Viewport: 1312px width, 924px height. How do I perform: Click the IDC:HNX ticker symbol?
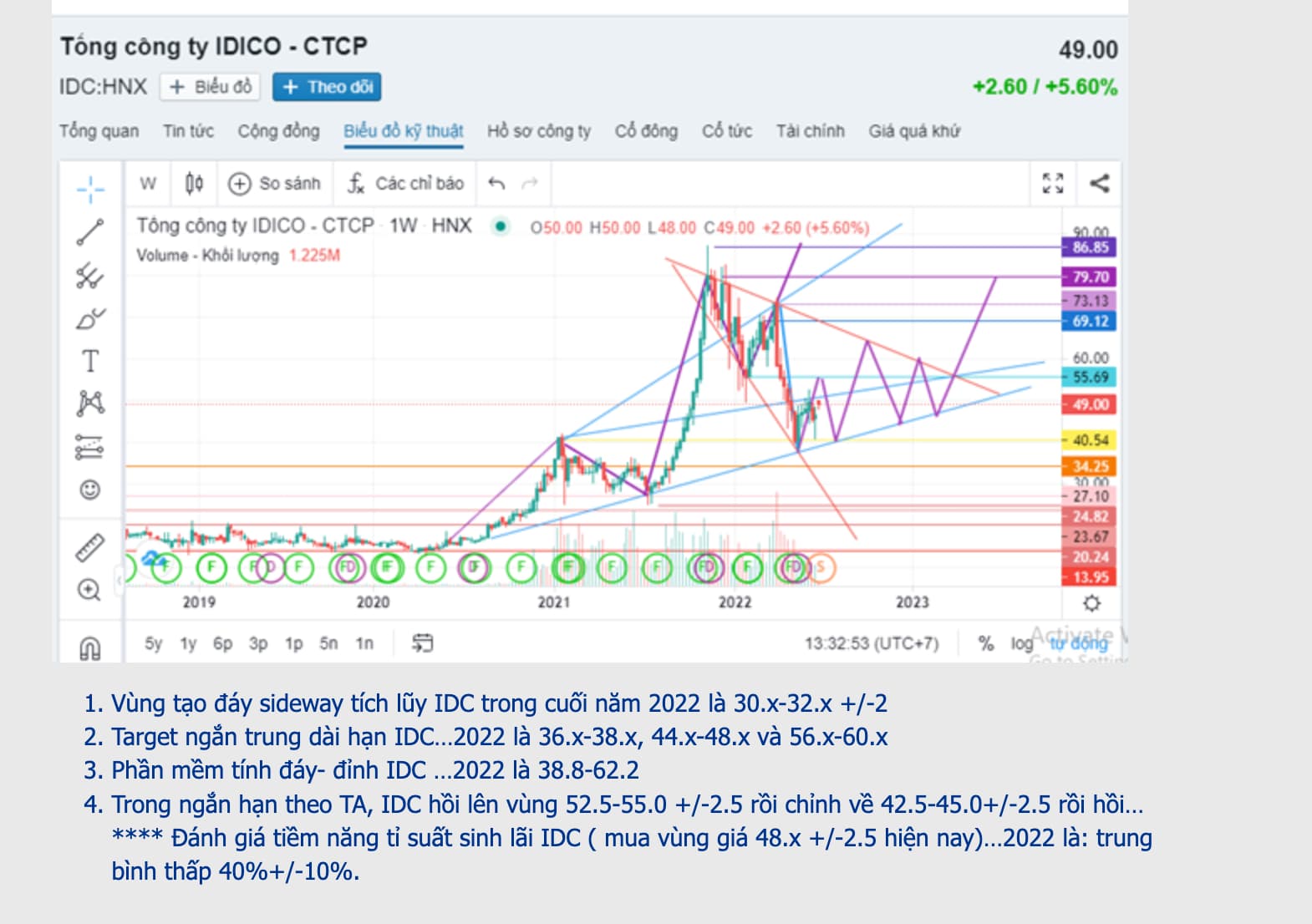click(x=103, y=87)
